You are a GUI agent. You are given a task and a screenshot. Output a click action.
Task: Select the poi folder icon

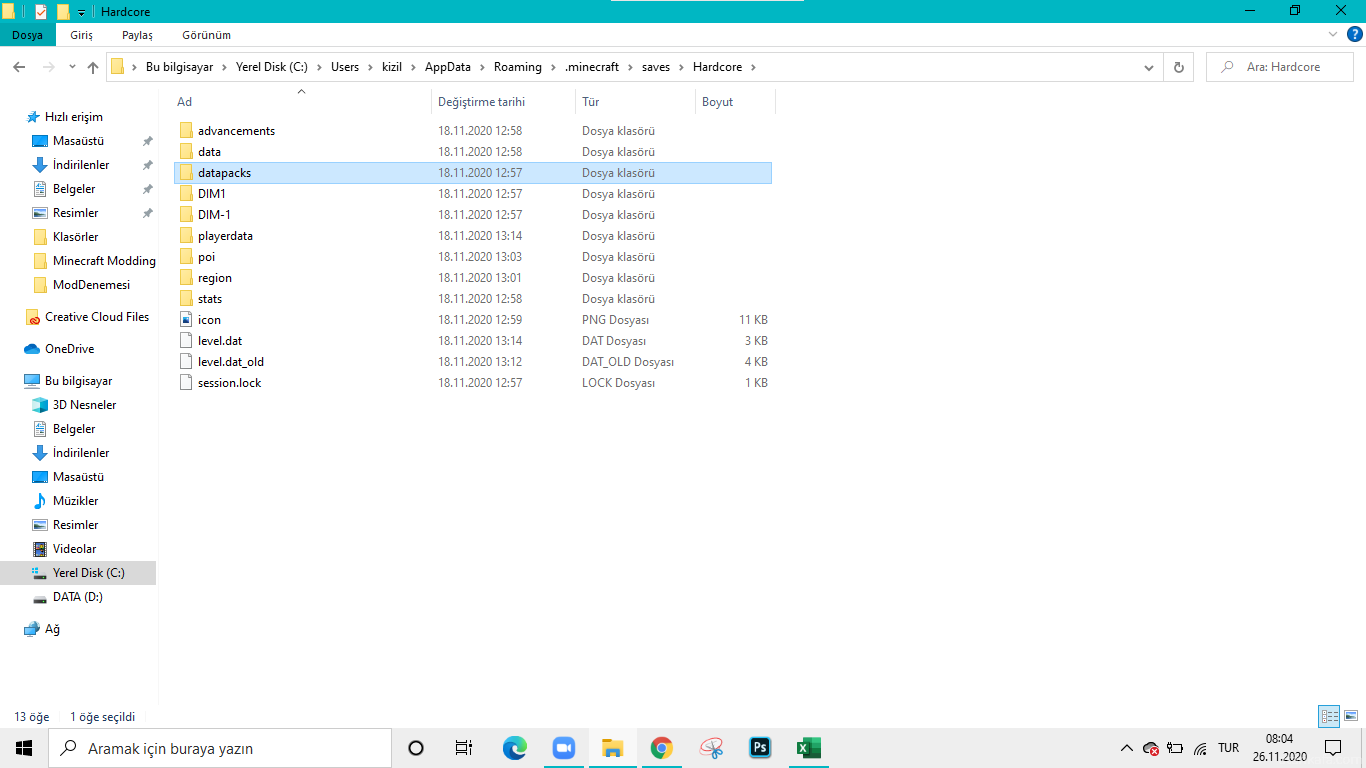coord(186,257)
